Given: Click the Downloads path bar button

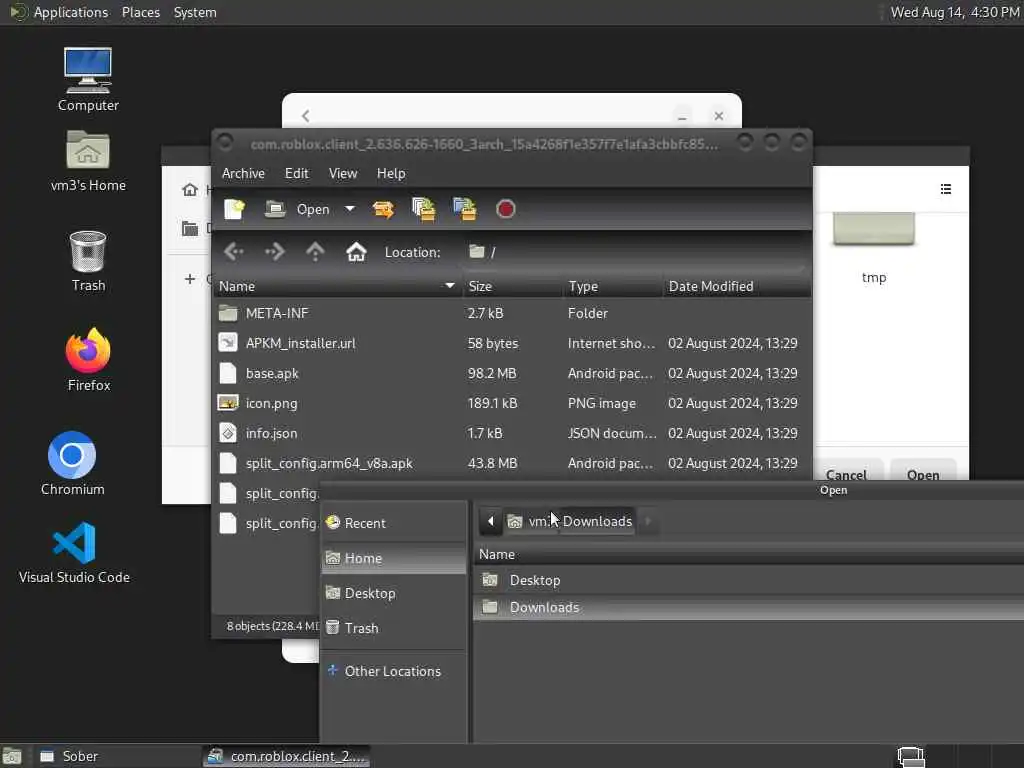Looking at the screenshot, I should [x=597, y=521].
